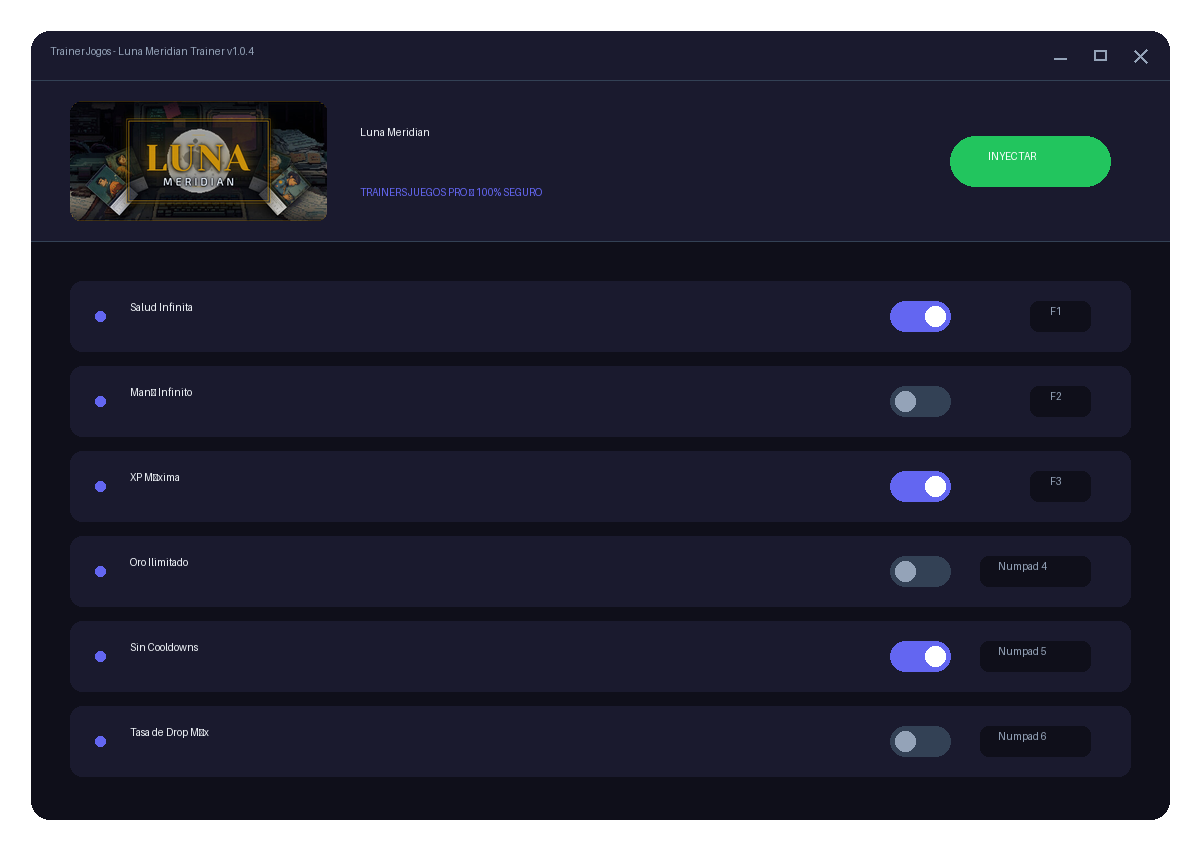Click the dot icon beside Oro Ilimitado
1200x850 pixels.
100,571
